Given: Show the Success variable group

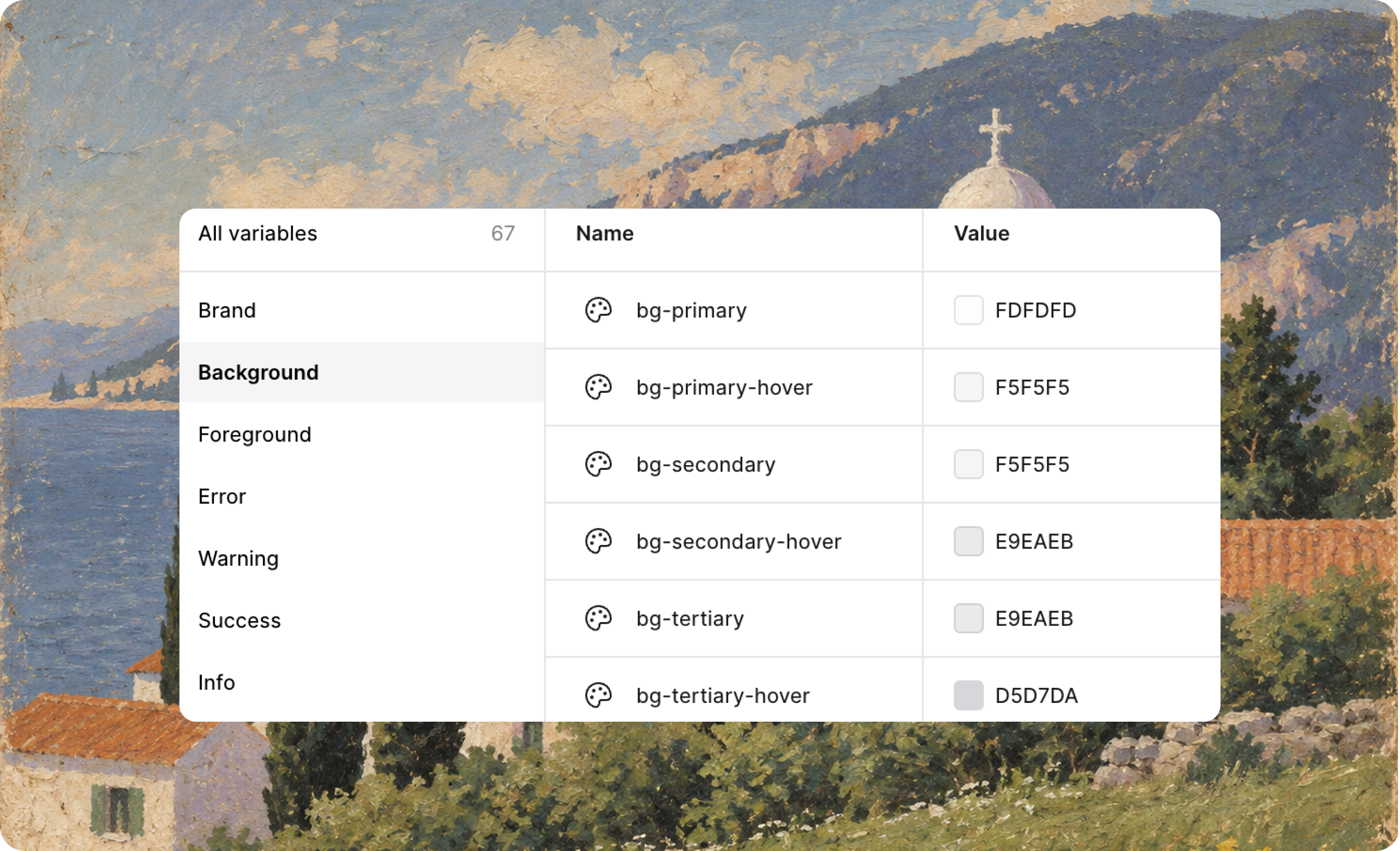Looking at the screenshot, I should [362, 621].
